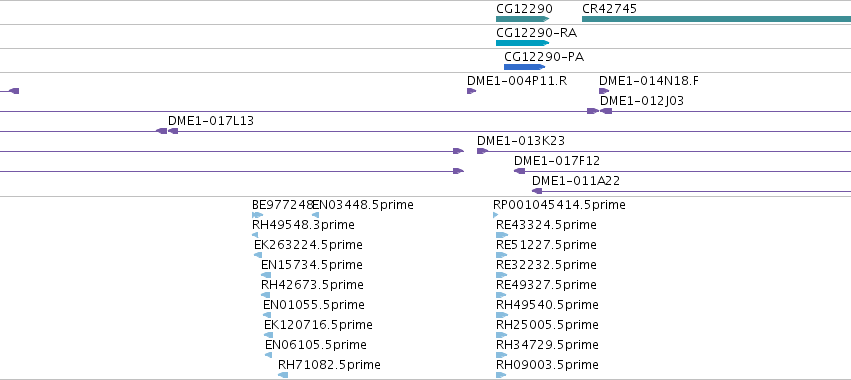Click the EN03448.5prime label
The width and height of the screenshot is (851, 380).
coord(363,205)
